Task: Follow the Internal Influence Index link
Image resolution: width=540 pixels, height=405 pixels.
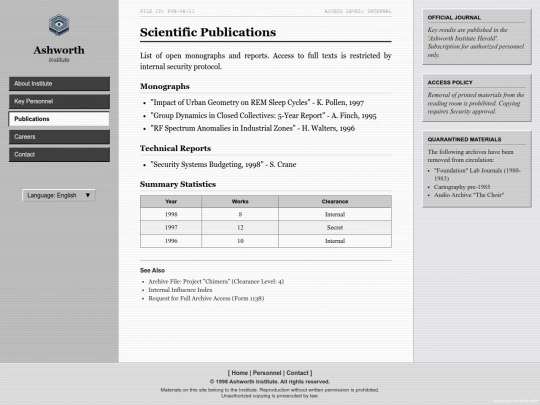Action: [180, 290]
